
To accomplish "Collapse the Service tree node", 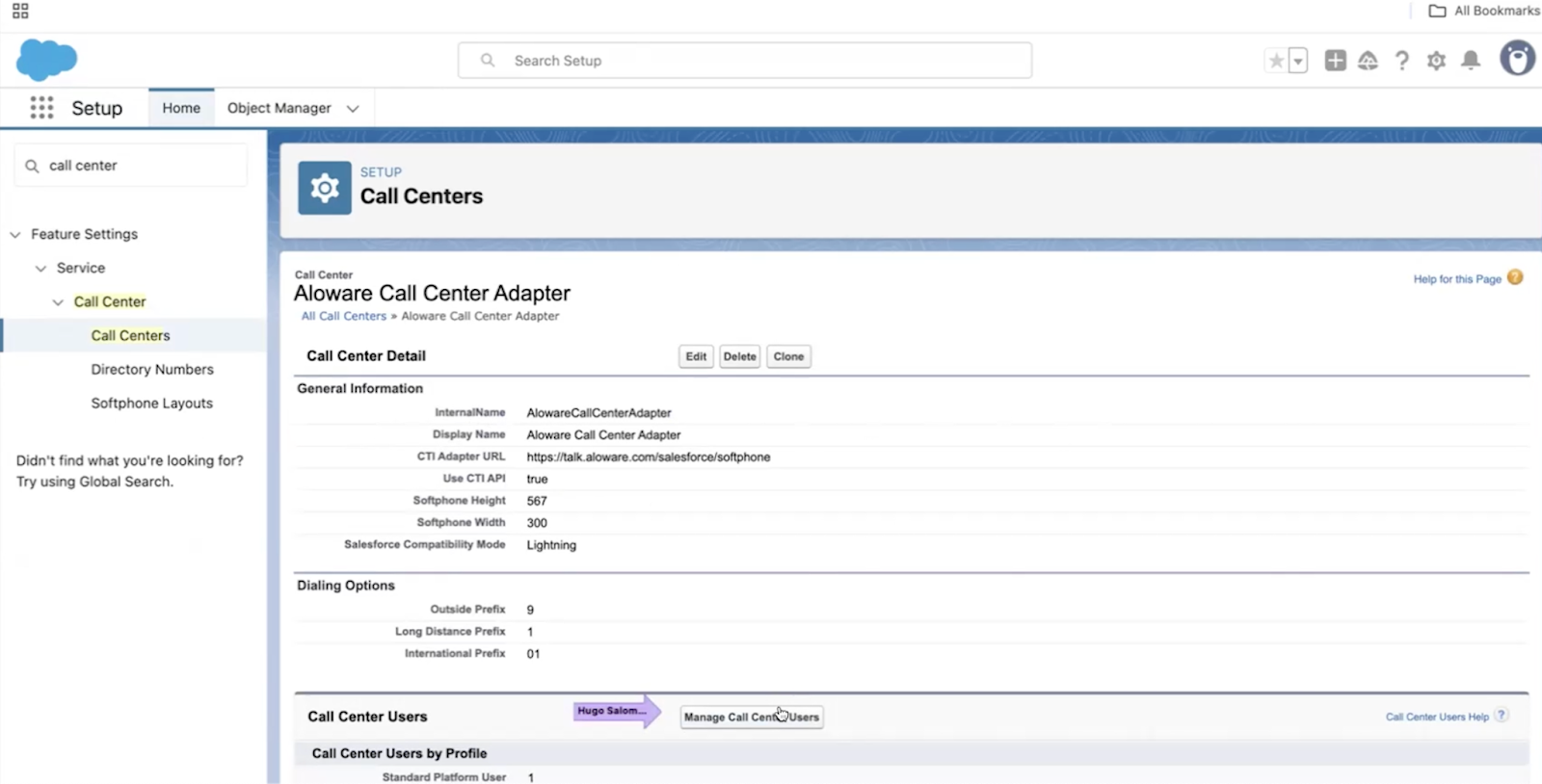I will tap(40, 268).
